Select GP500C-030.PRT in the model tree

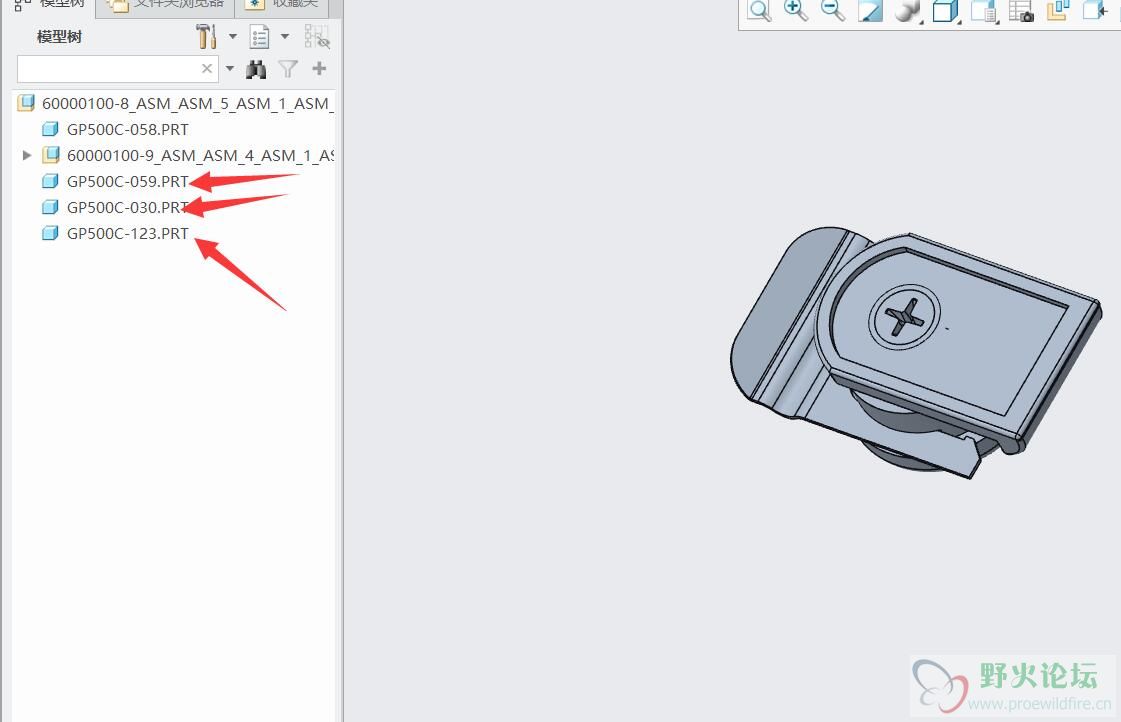point(127,207)
